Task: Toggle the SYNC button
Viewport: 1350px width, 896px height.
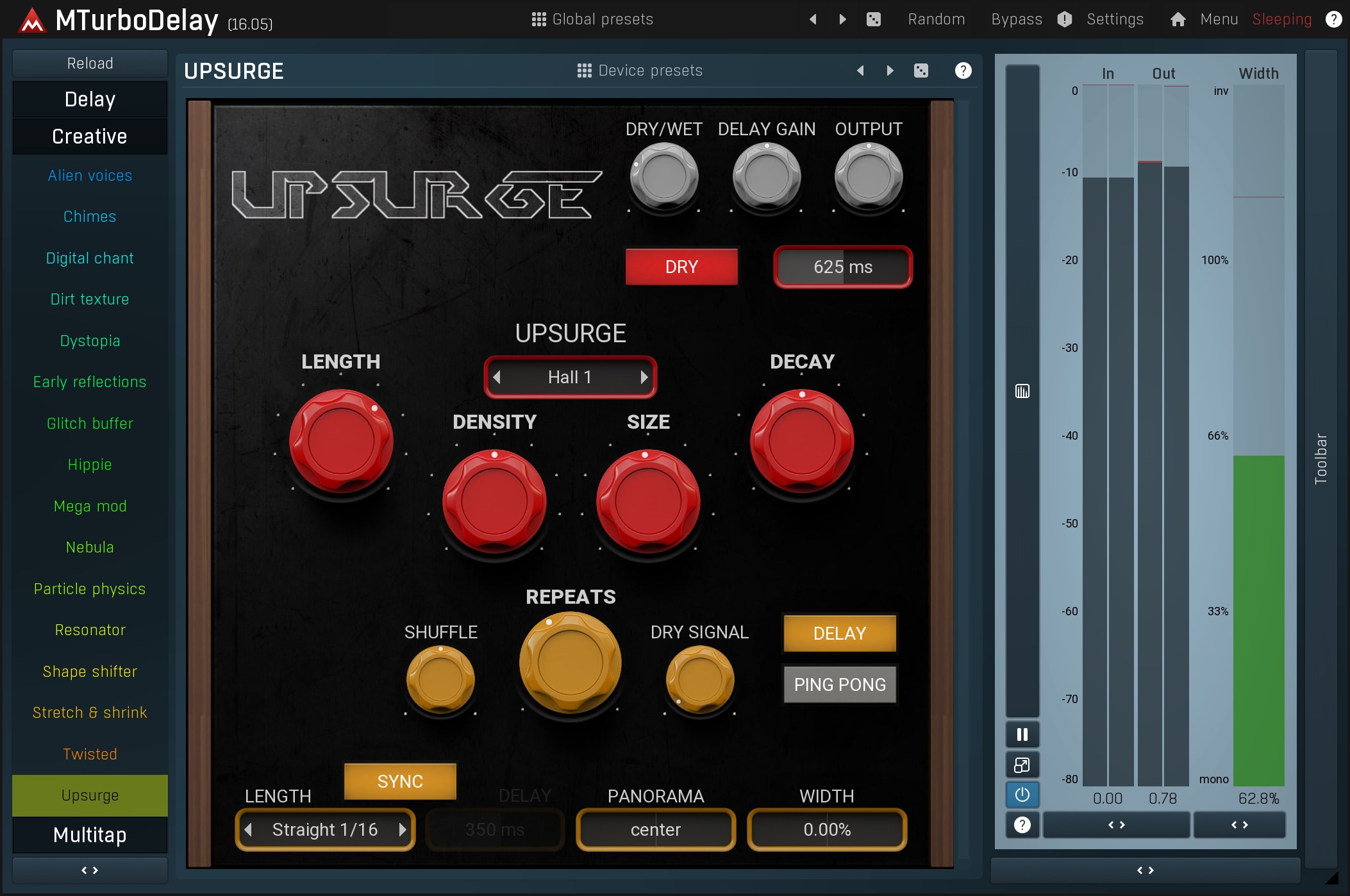Action: [x=400, y=781]
